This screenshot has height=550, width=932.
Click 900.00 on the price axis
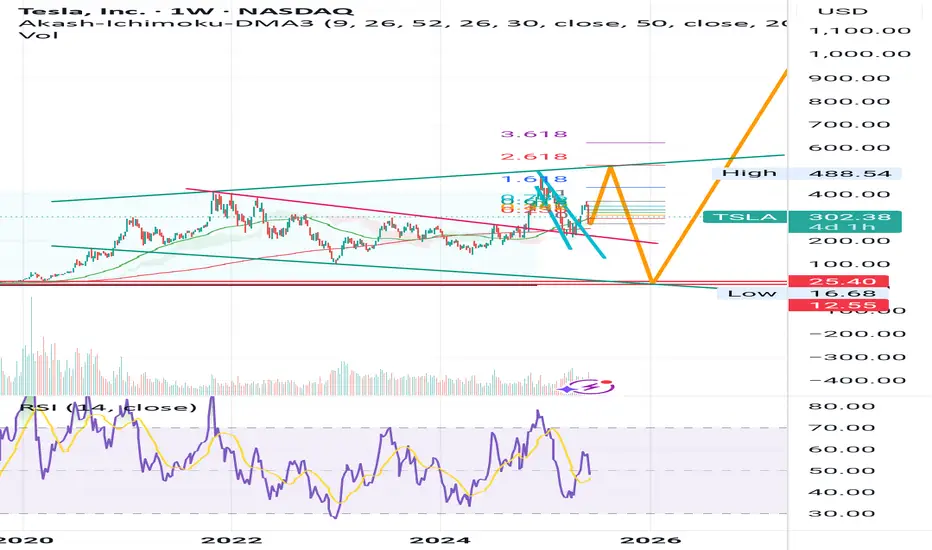coord(849,78)
